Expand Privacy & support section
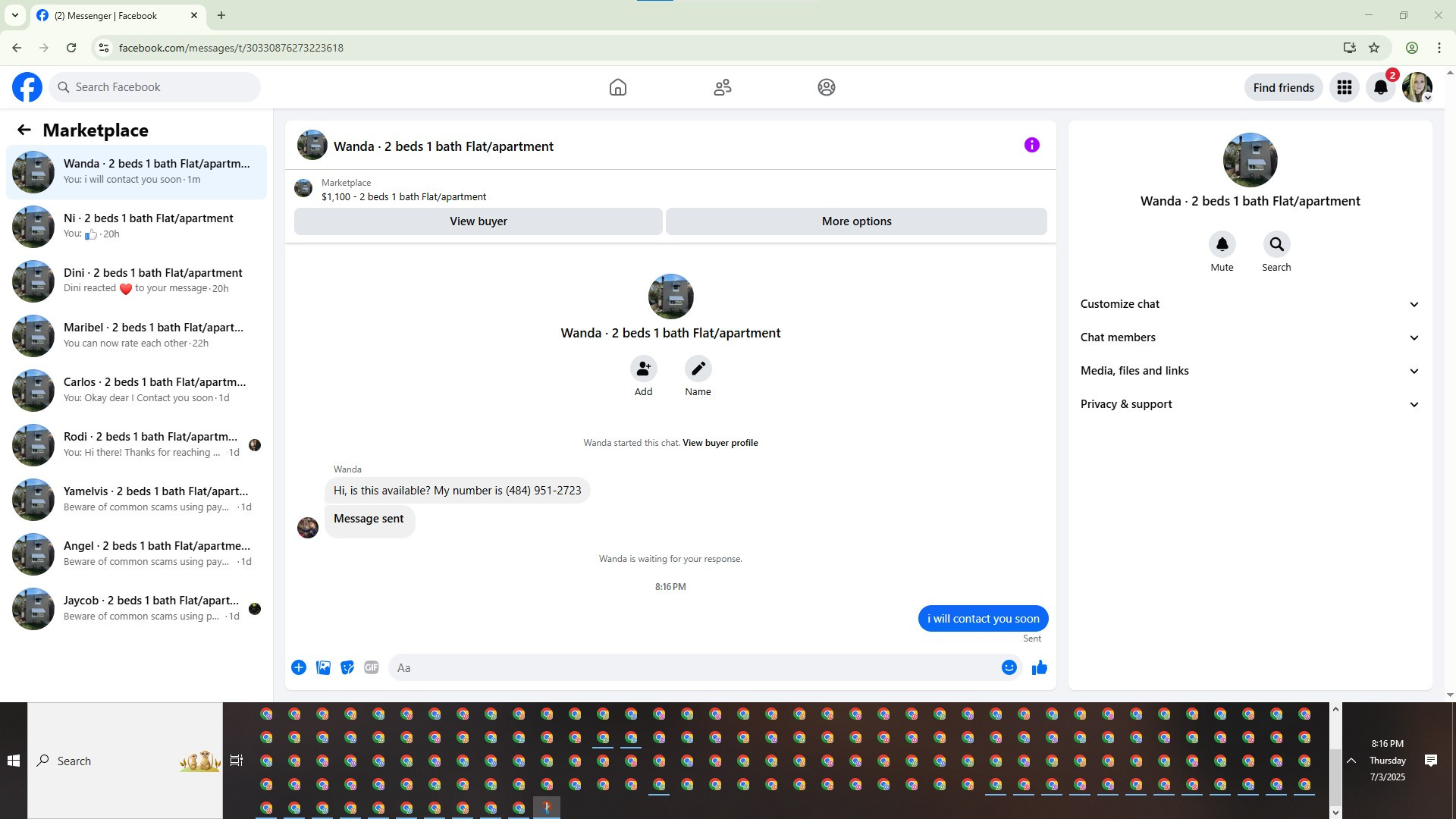 coord(1249,404)
